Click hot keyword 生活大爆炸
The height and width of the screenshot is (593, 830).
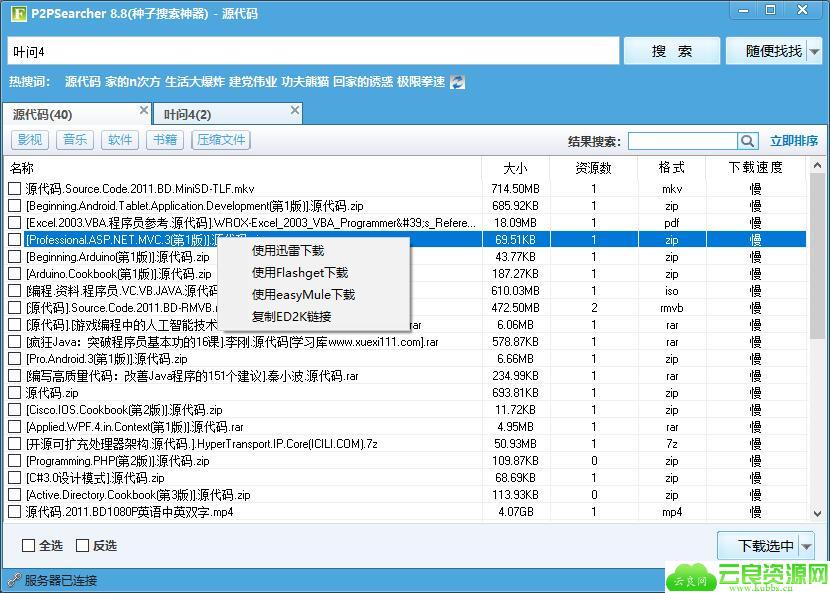click(x=195, y=82)
